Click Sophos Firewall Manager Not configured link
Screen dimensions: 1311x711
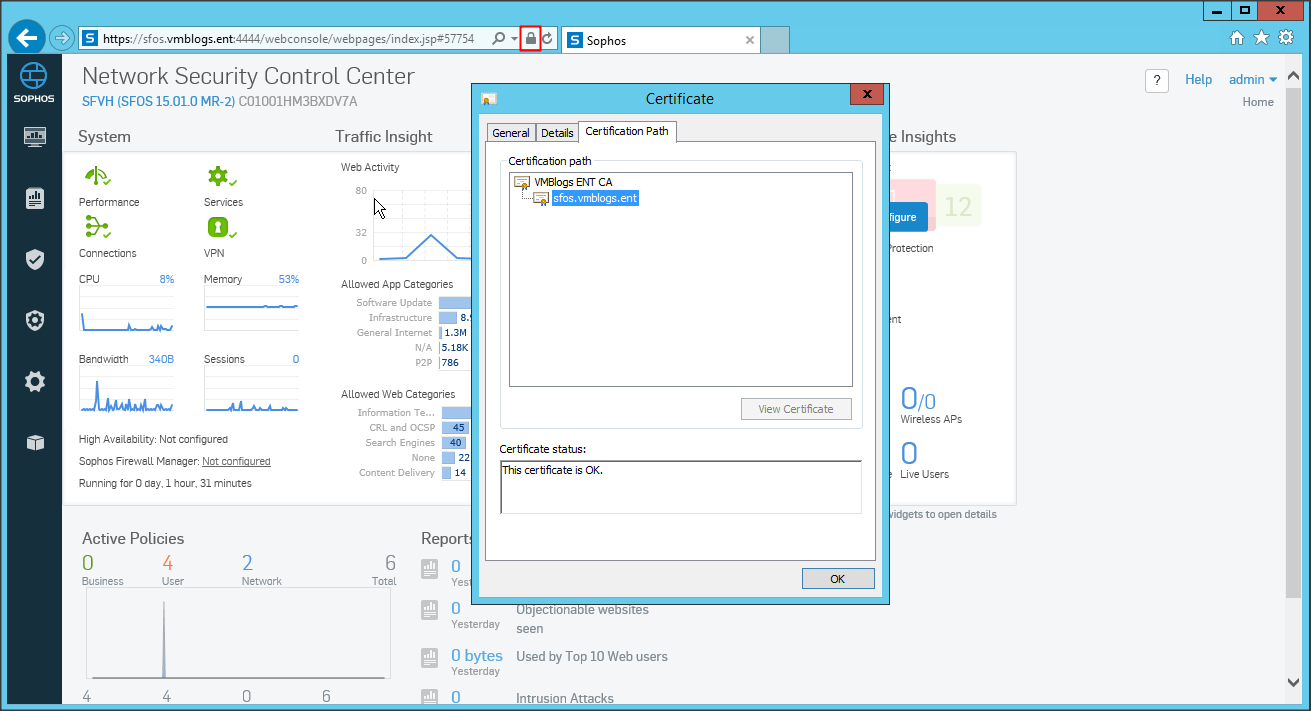coord(236,461)
